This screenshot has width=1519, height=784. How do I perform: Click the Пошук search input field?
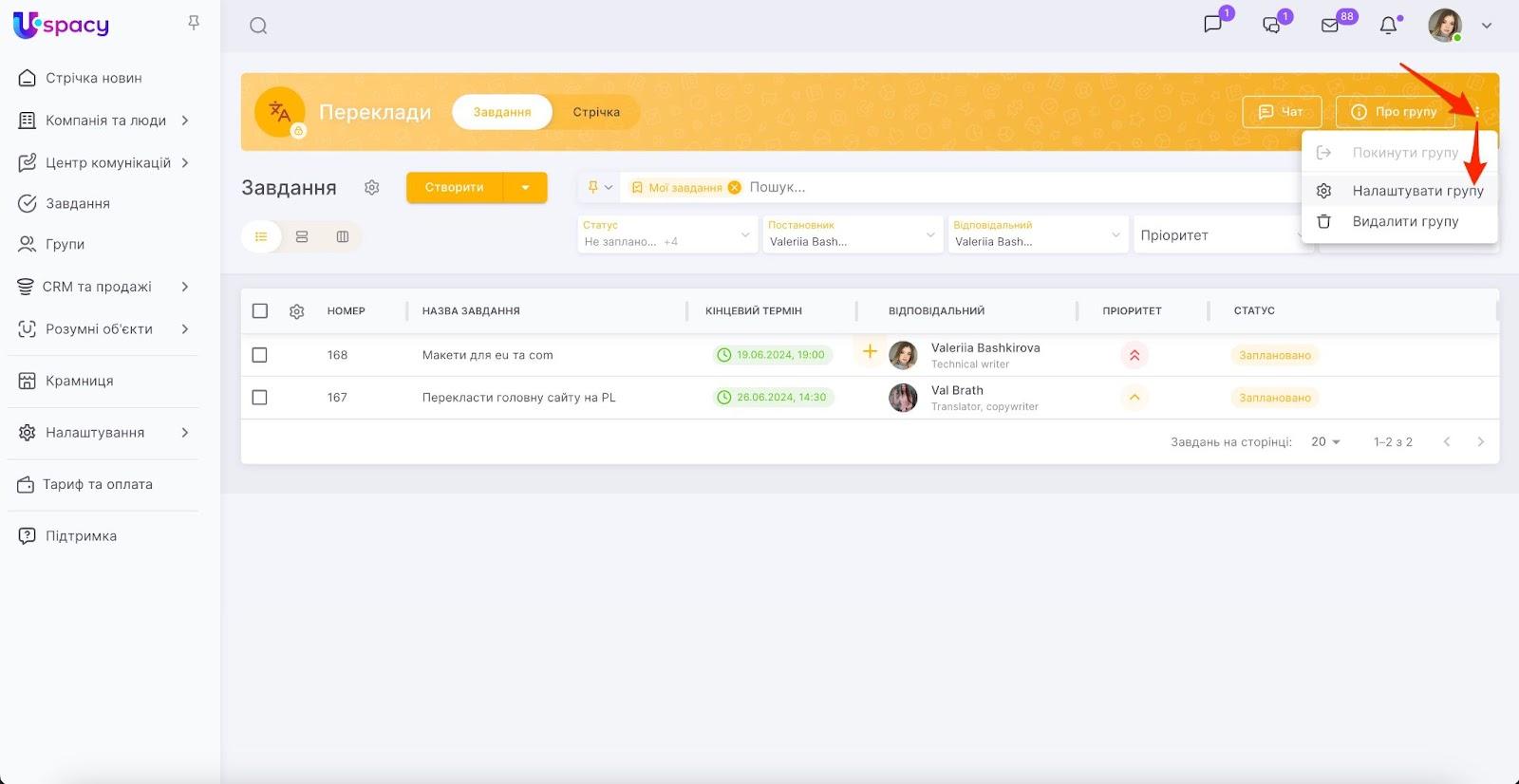pyautogui.click(x=949, y=188)
